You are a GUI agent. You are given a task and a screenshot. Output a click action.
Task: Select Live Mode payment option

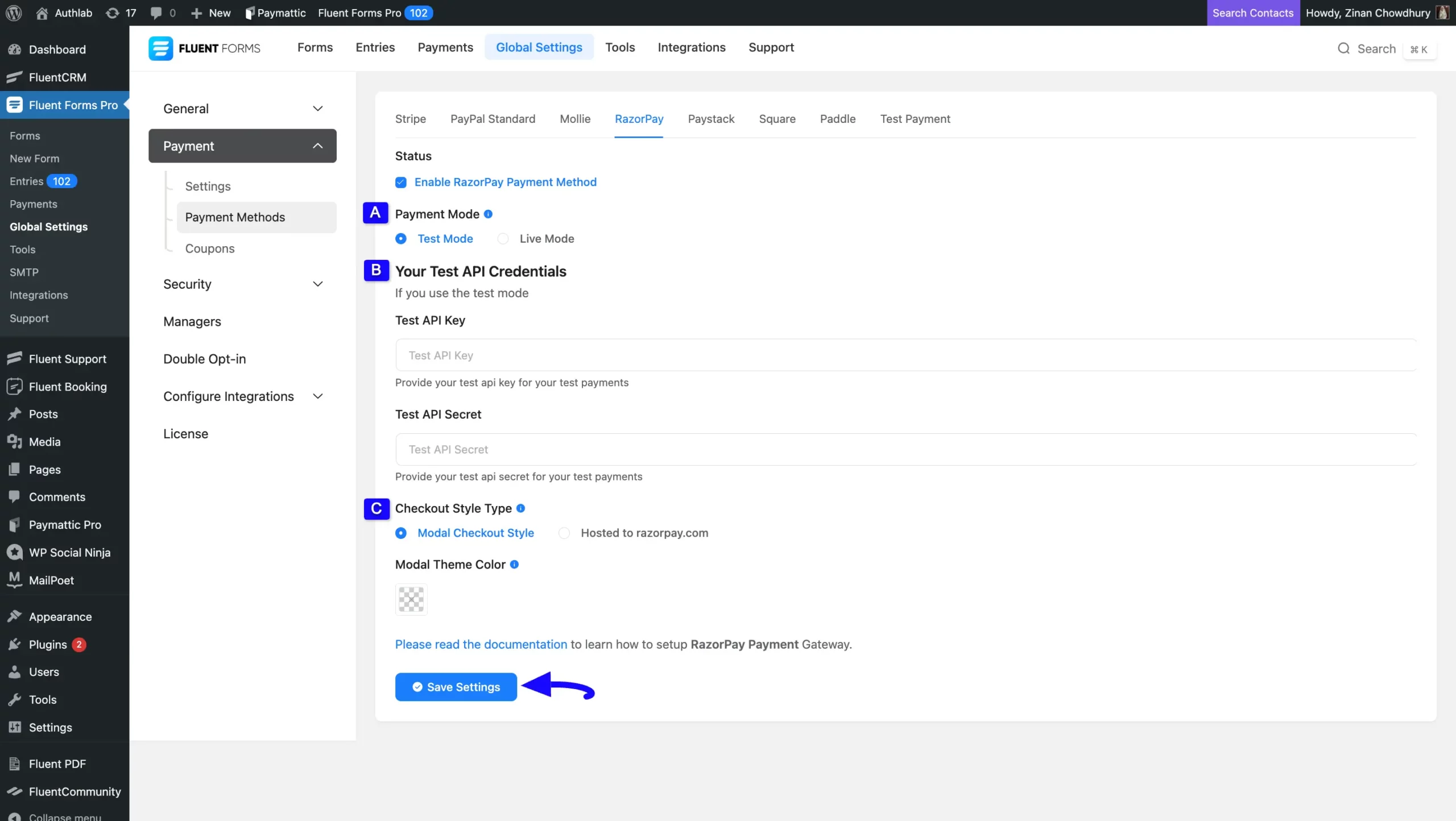click(503, 238)
